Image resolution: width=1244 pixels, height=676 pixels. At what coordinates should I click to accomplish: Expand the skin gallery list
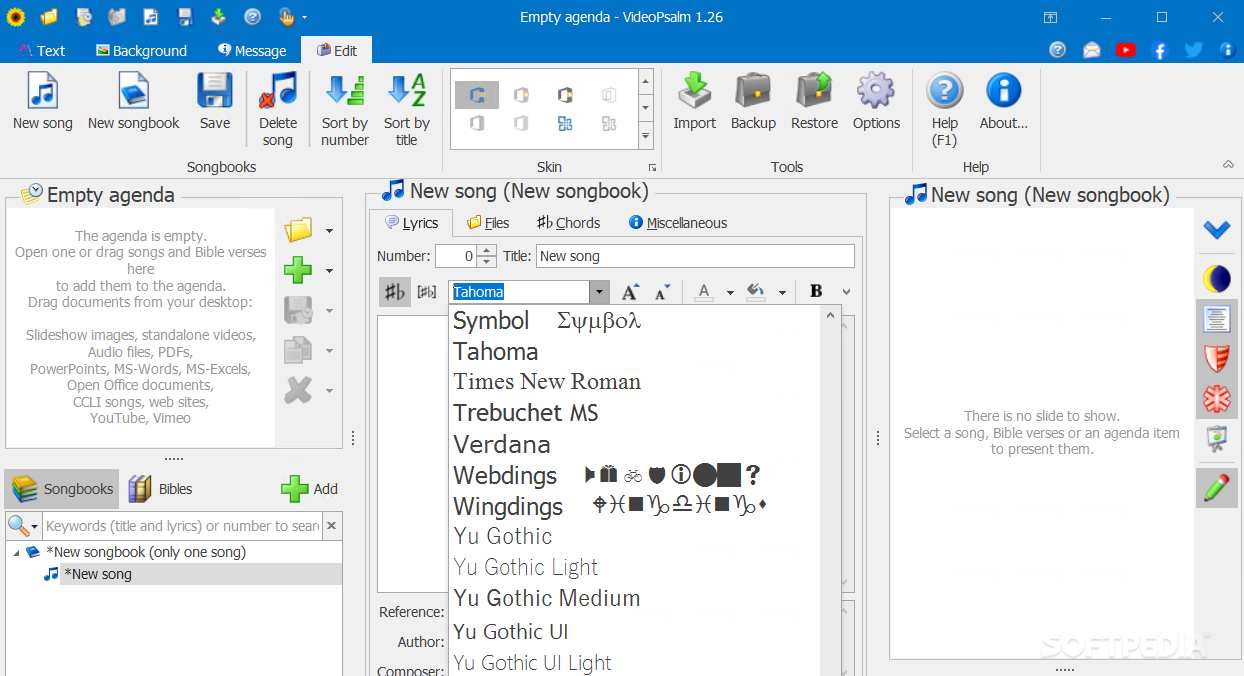click(646, 137)
